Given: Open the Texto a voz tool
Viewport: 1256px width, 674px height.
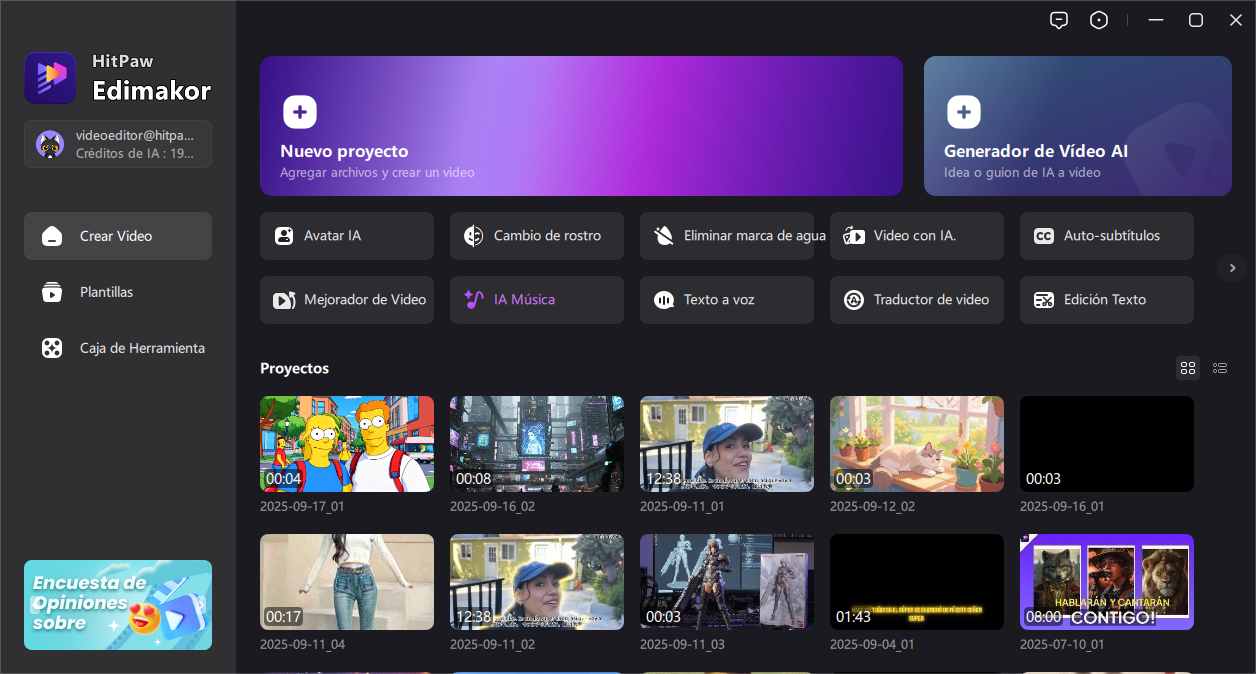Looking at the screenshot, I should click(x=726, y=300).
